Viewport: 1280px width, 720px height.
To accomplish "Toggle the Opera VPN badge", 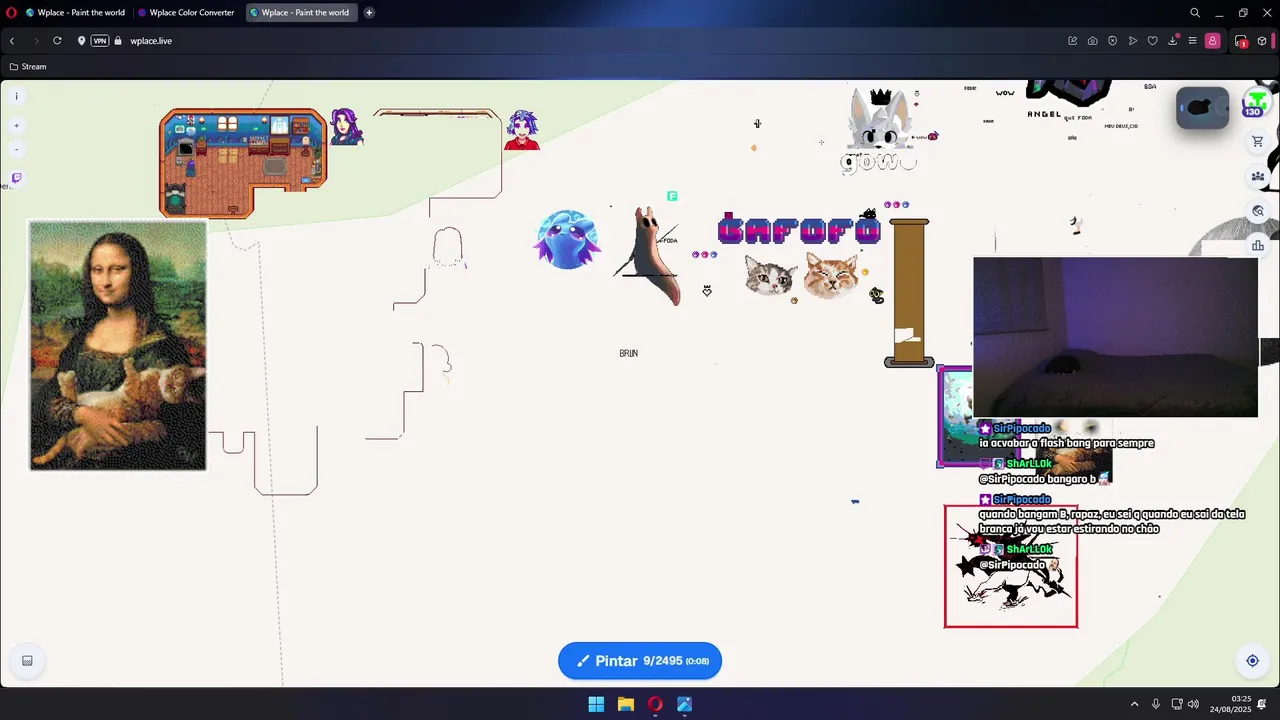I will (x=100, y=41).
